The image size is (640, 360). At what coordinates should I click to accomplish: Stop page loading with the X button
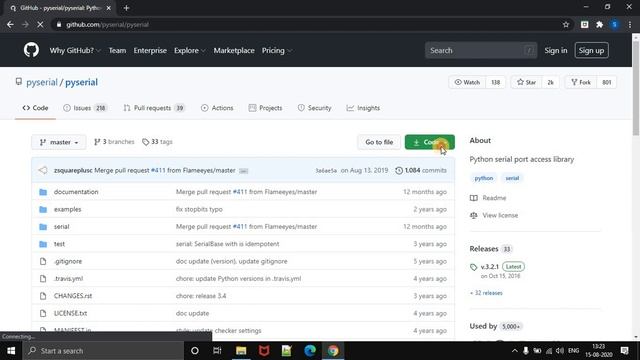click(x=40, y=24)
